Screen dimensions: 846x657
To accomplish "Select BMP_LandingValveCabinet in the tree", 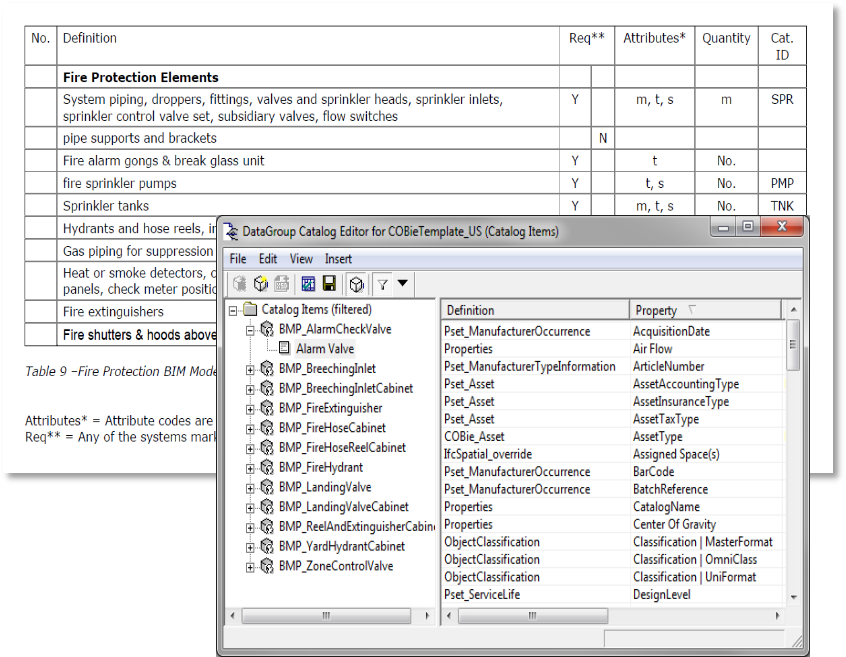I will click(344, 507).
